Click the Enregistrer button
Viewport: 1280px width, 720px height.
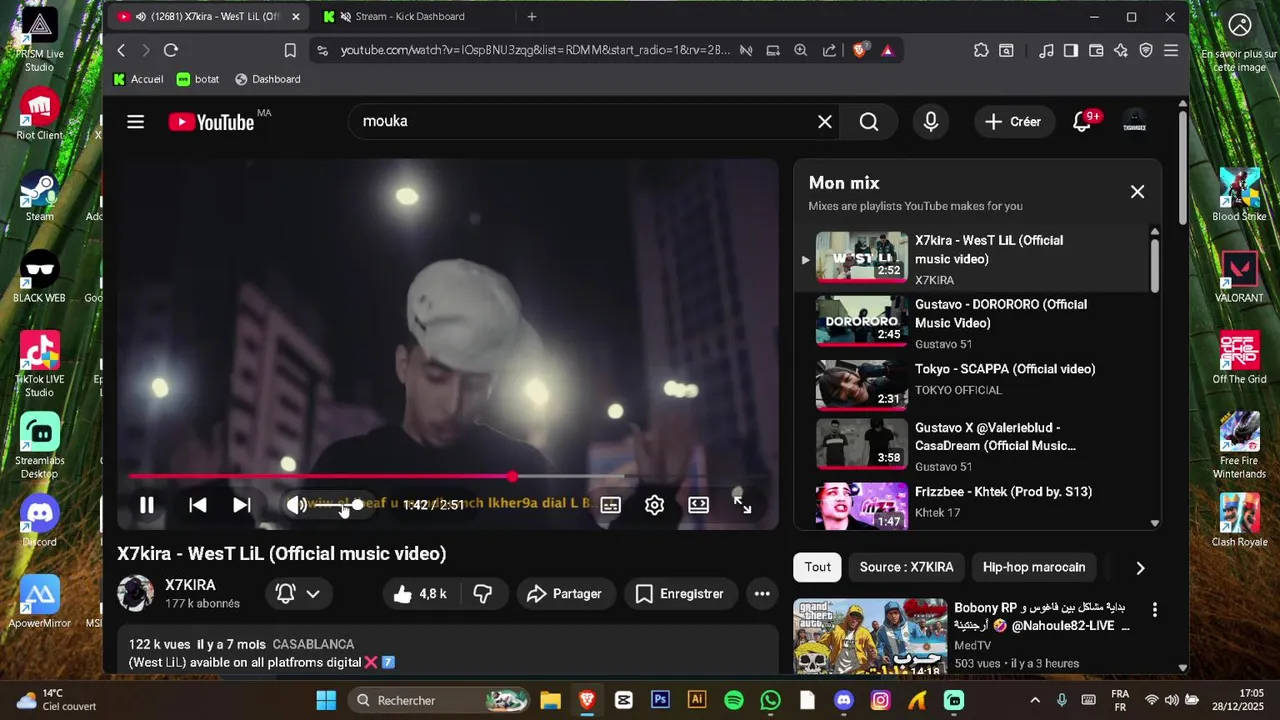click(x=680, y=594)
